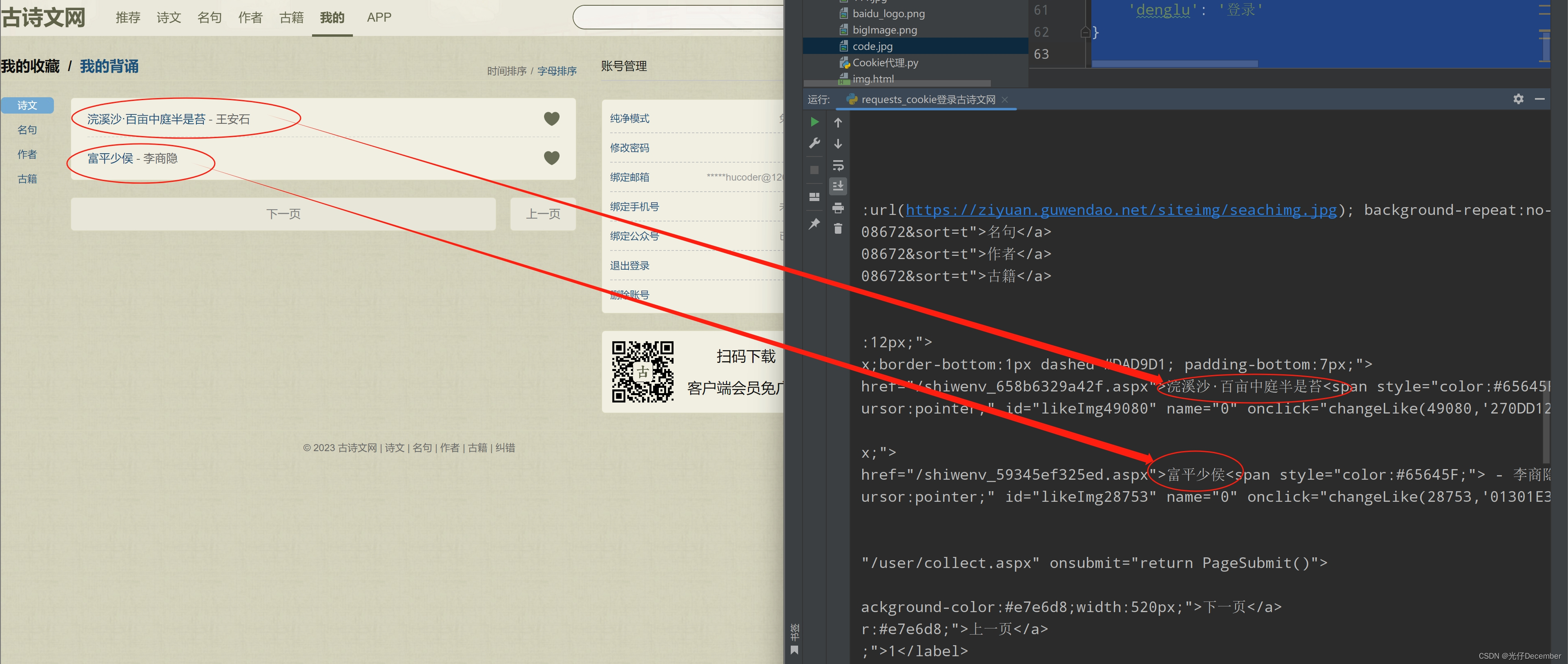Go to previous page with 上一页 button
Viewport: 1568px width, 664px height.
tap(543, 214)
